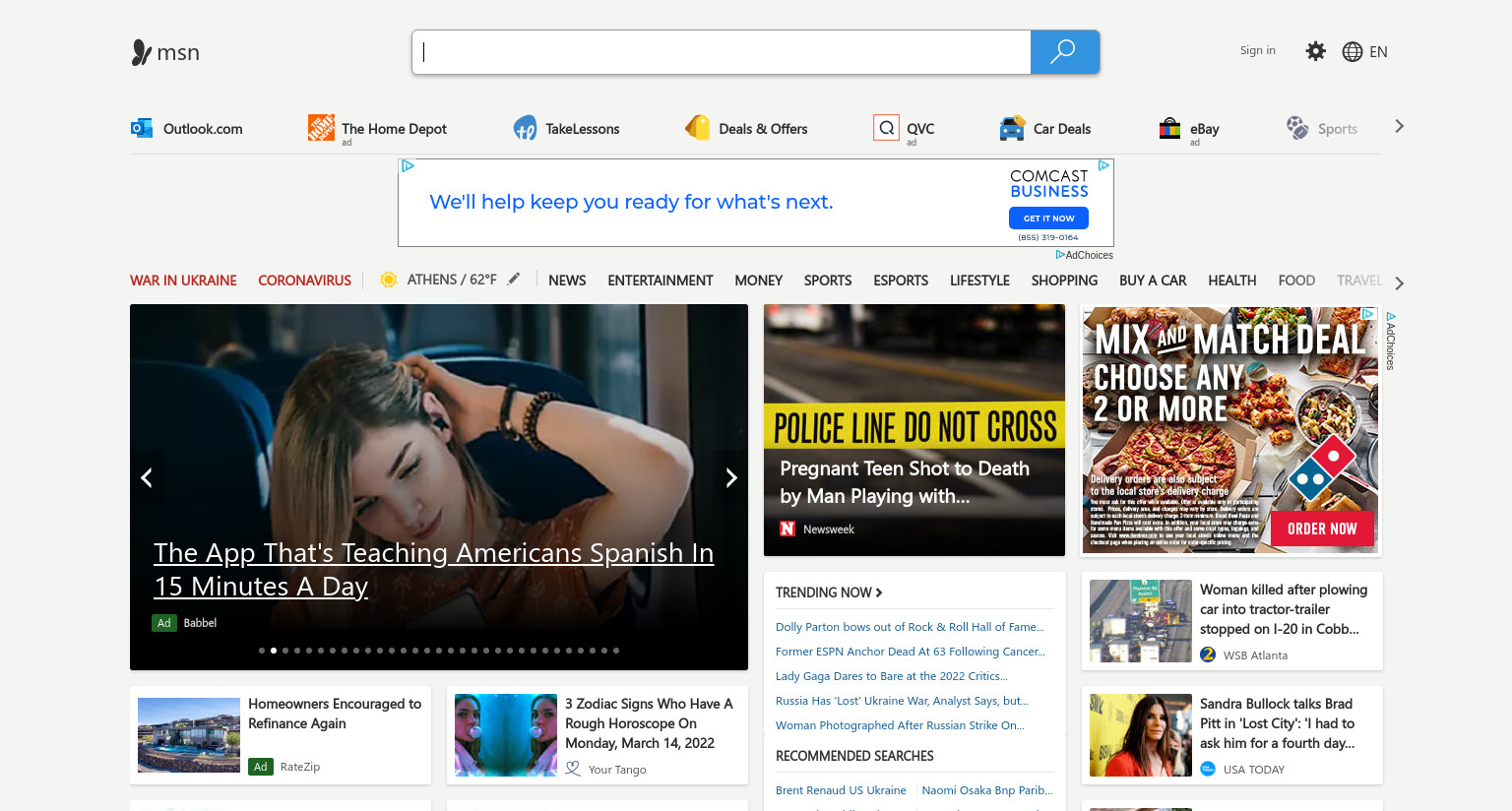Screen dimensions: 1512x811
Task: Open the Sandra Bullock article thumbnail
Action: click(x=1141, y=735)
